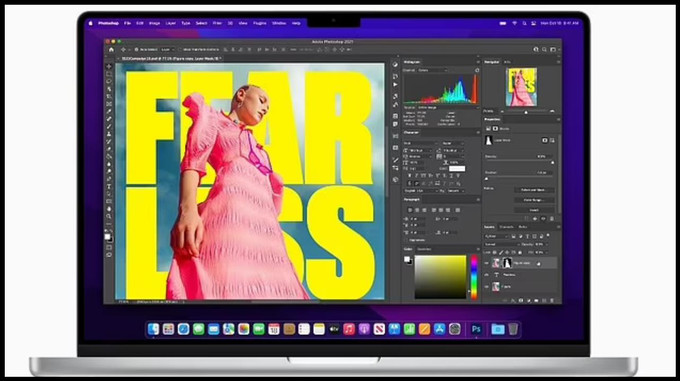Open the layer Kind filter dropdown
Screen dimensions: 680x381
click(x=496, y=236)
